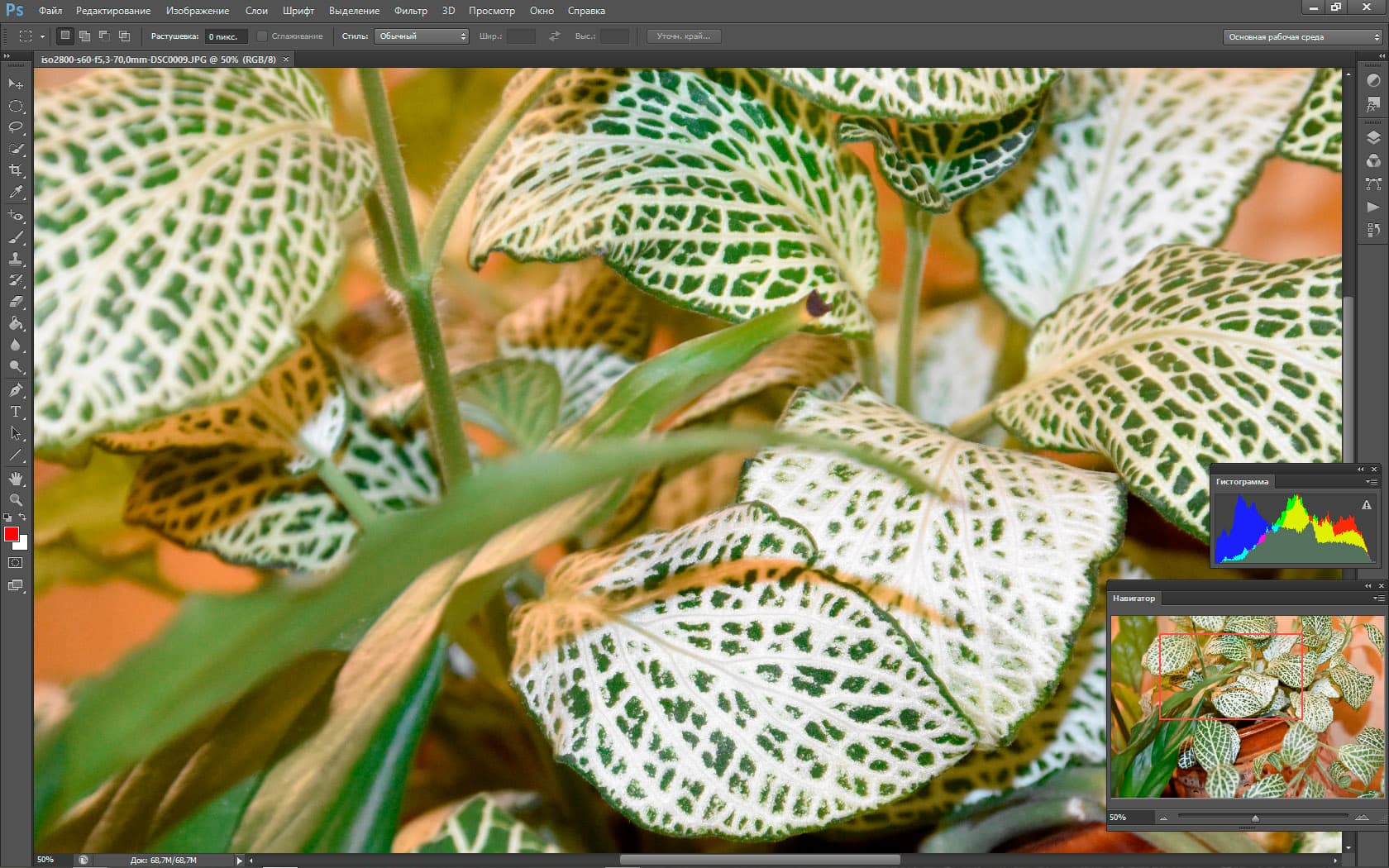Select the Clone Stamp tool
The width and height of the screenshot is (1389, 868).
click(16, 259)
